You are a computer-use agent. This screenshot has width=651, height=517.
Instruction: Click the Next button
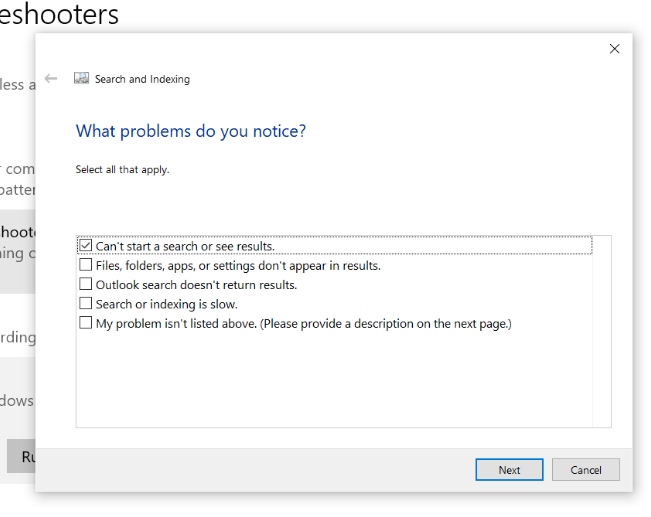(x=509, y=470)
